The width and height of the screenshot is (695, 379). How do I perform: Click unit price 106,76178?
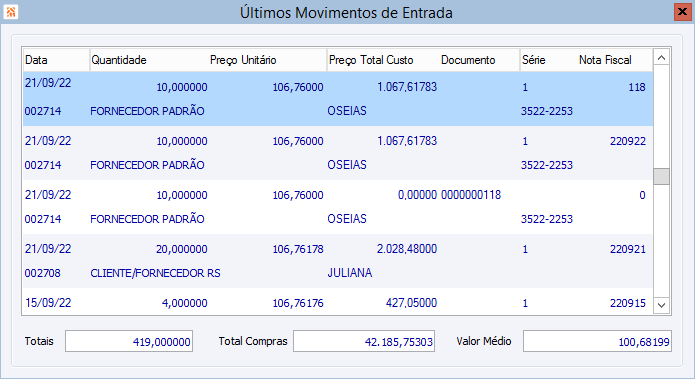[x=298, y=249]
